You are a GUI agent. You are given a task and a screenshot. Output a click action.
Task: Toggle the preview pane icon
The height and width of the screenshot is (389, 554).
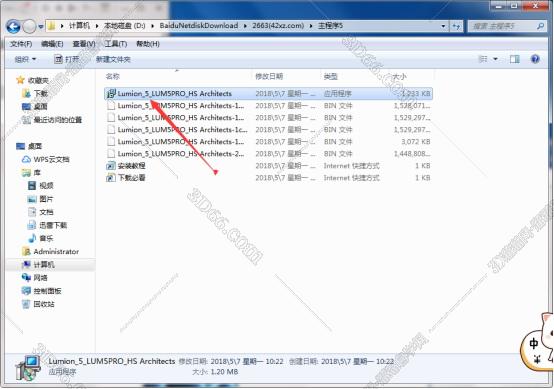point(514,59)
